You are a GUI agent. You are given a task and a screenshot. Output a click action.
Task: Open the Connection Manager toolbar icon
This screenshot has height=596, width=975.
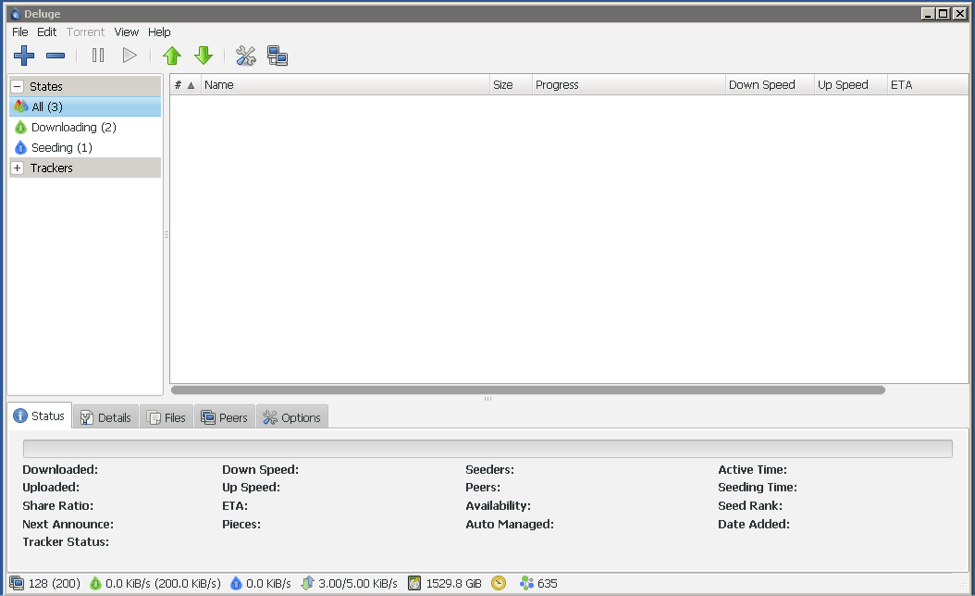click(277, 56)
